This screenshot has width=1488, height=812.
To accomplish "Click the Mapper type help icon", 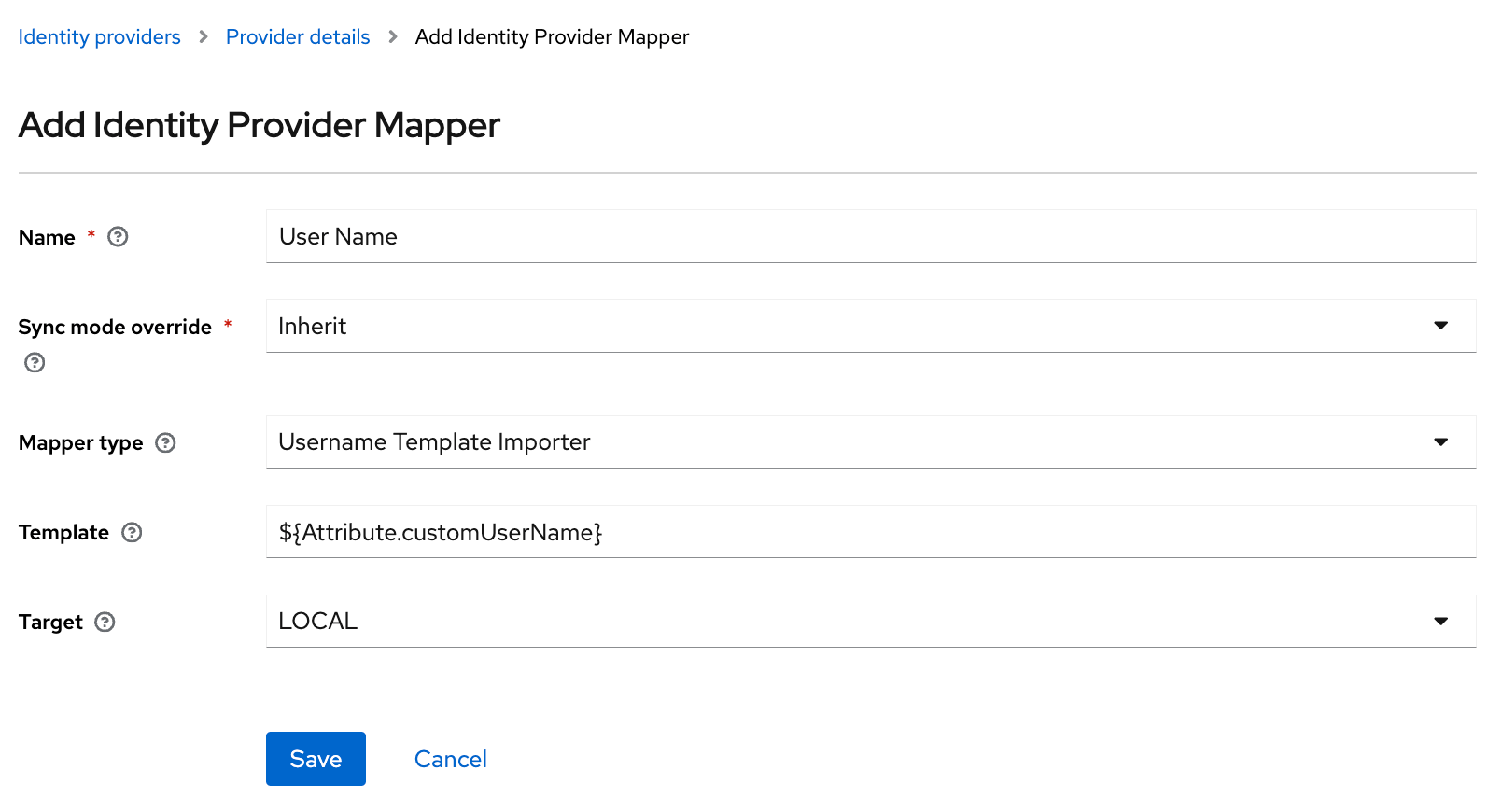I will click(x=165, y=442).
